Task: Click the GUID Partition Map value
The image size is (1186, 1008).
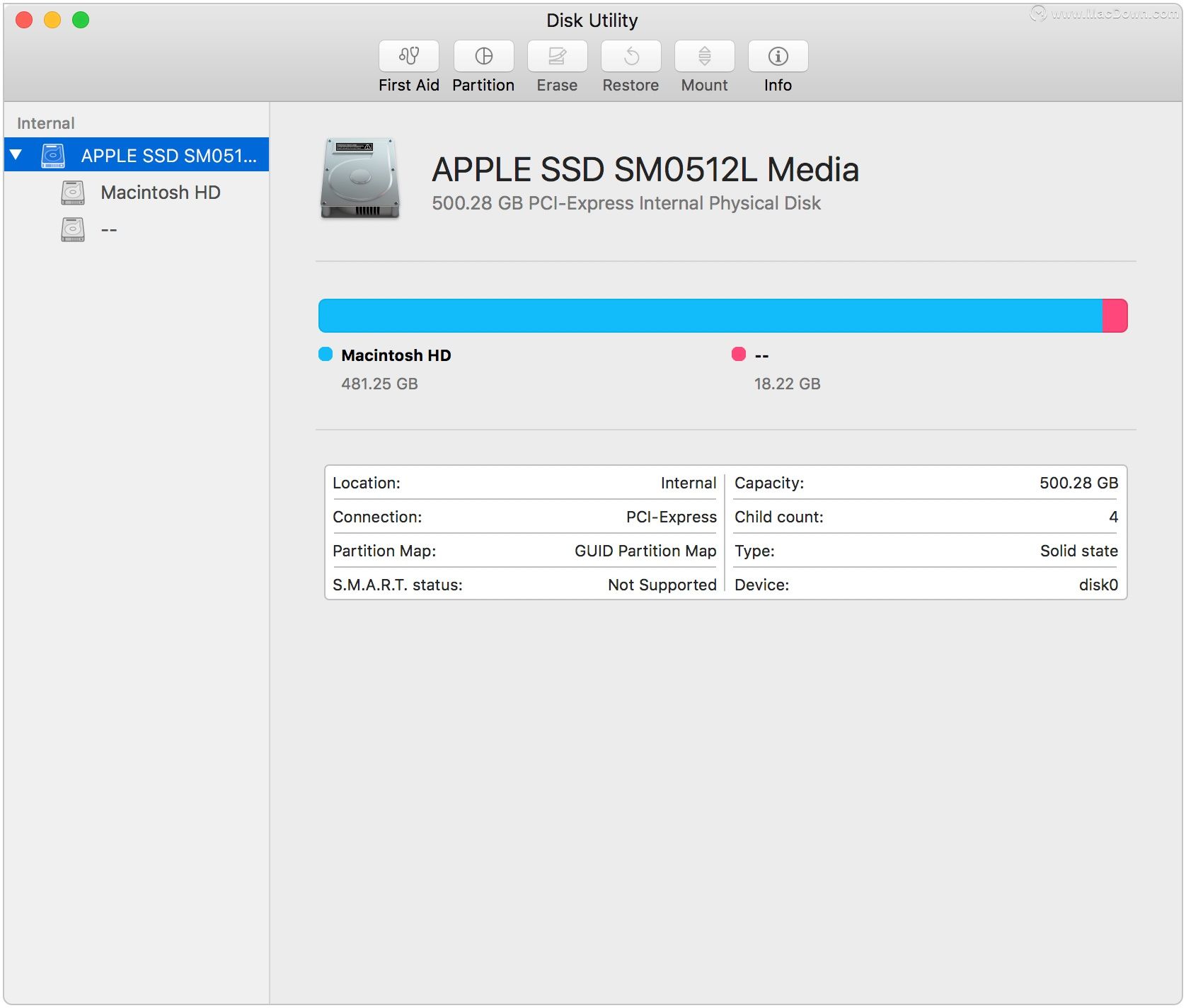Action: pos(645,551)
